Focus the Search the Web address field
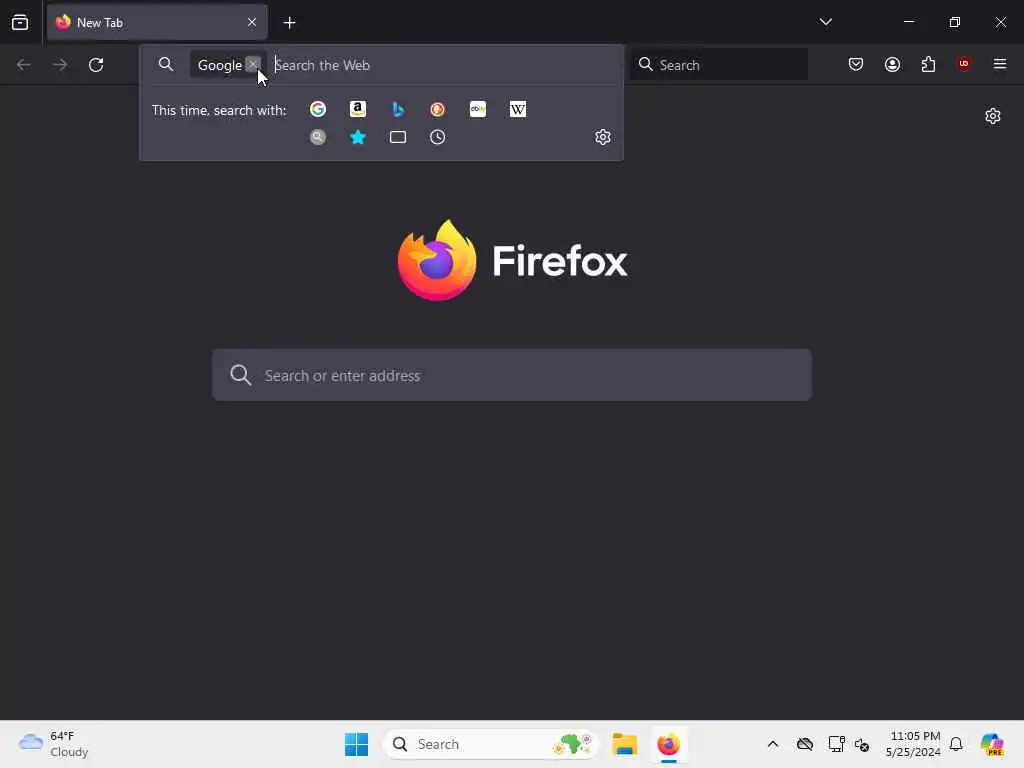 [444, 65]
